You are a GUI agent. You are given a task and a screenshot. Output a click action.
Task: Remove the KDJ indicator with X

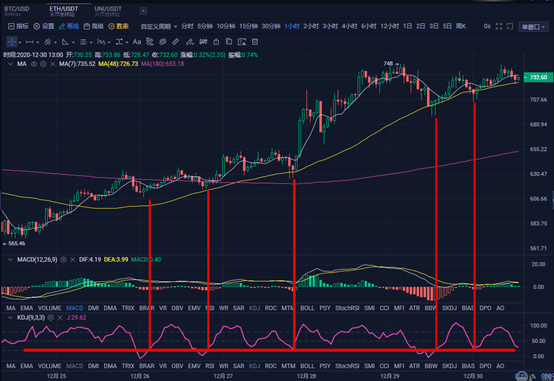click(60, 317)
